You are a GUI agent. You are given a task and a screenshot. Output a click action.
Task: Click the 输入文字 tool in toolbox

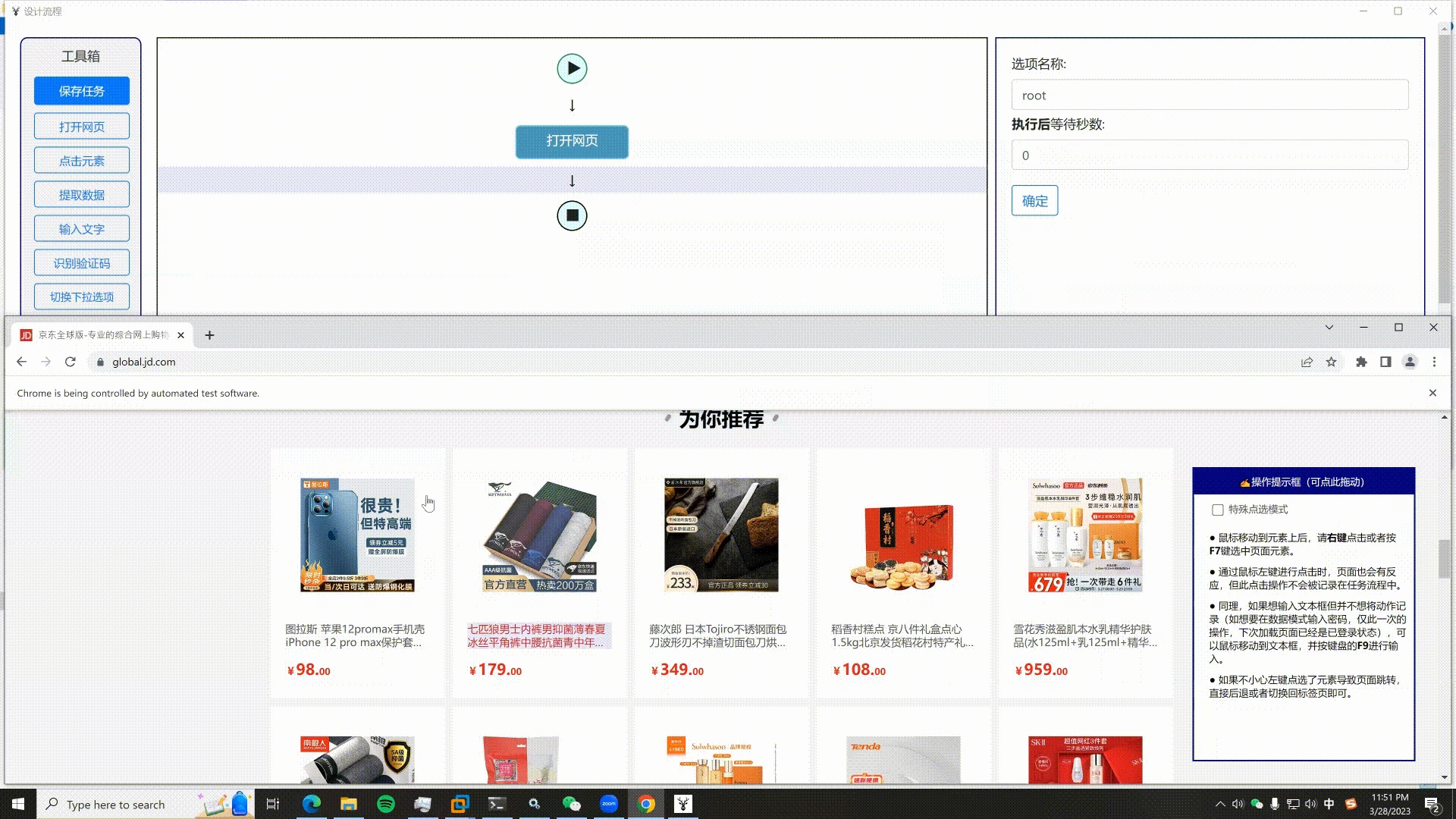[81, 228]
